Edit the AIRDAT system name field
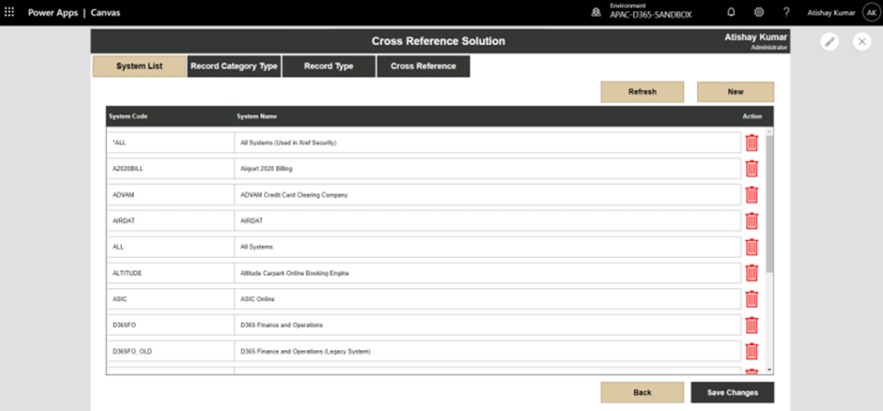883x411 pixels. [488, 221]
